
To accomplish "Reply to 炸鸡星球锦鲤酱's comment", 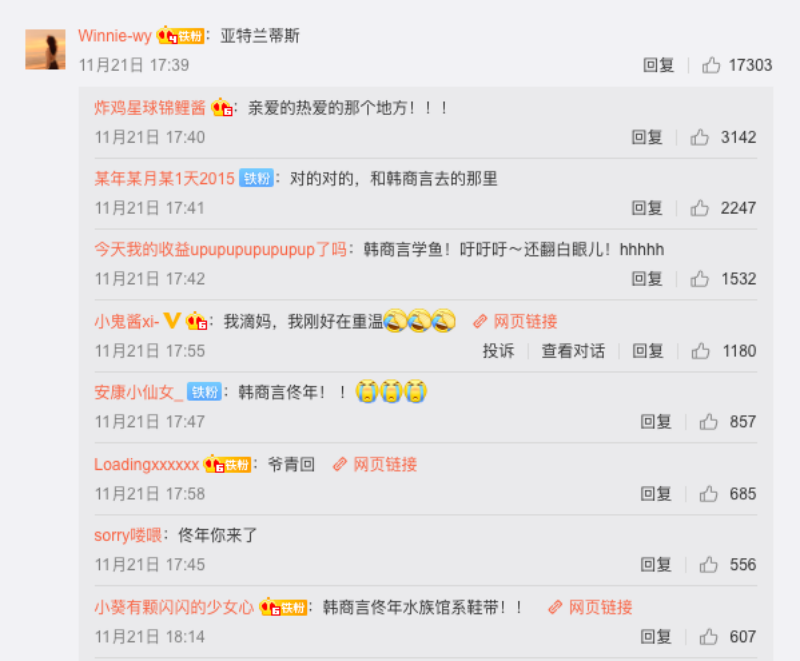I will (647, 137).
